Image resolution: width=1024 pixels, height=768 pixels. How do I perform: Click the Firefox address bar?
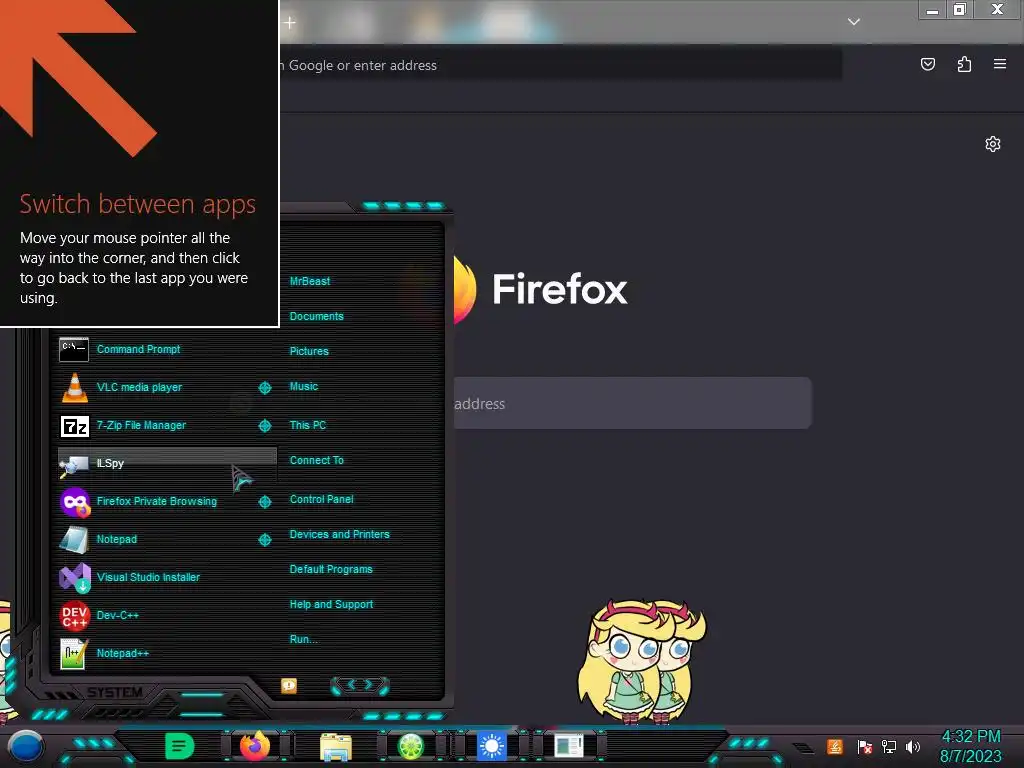click(x=560, y=65)
